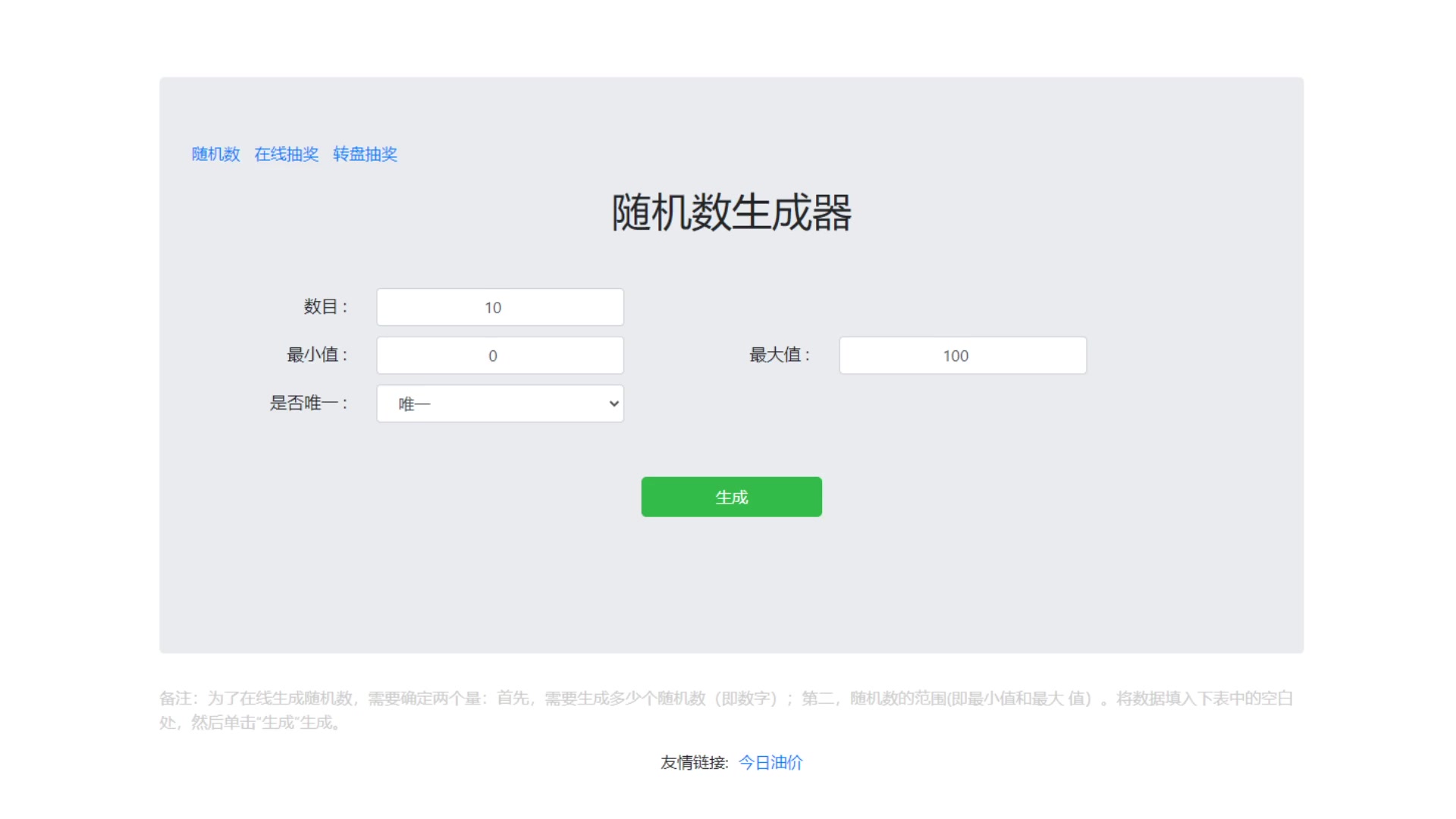Click the 转盘抽奖 navigation link
Image resolution: width=1456 pixels, height=819 pixels.
366,154
